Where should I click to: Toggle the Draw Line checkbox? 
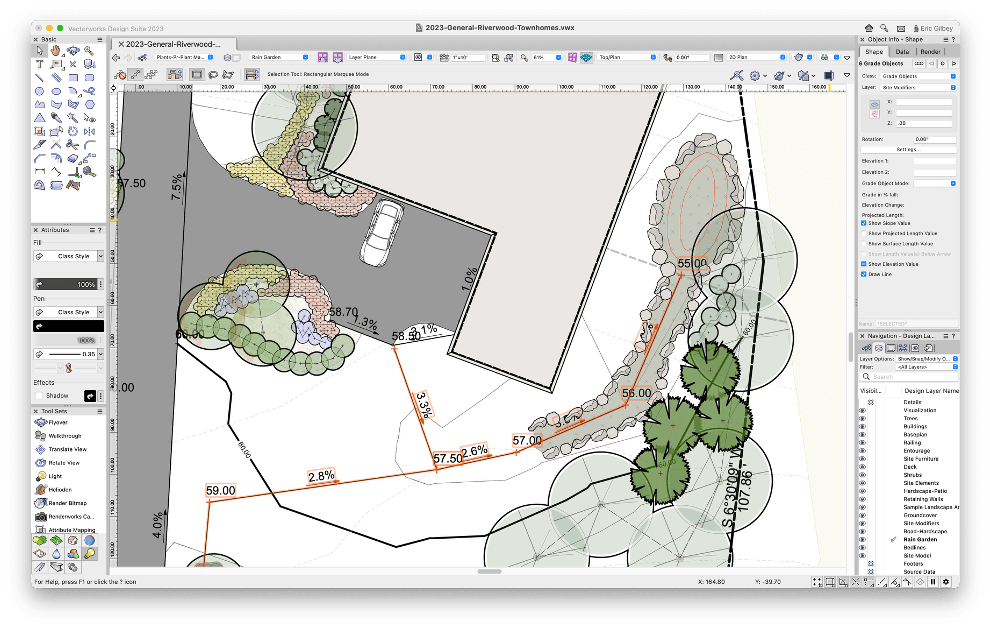(864, 273)
